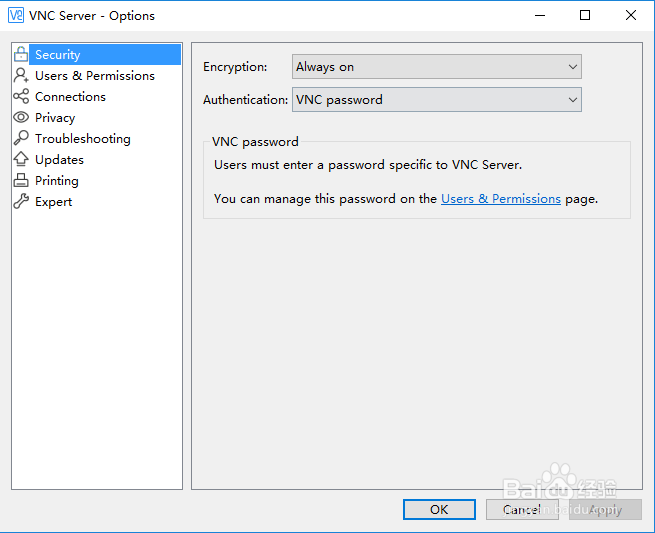Click the Apply button
The image size is (655, 533).
(605, 510)
